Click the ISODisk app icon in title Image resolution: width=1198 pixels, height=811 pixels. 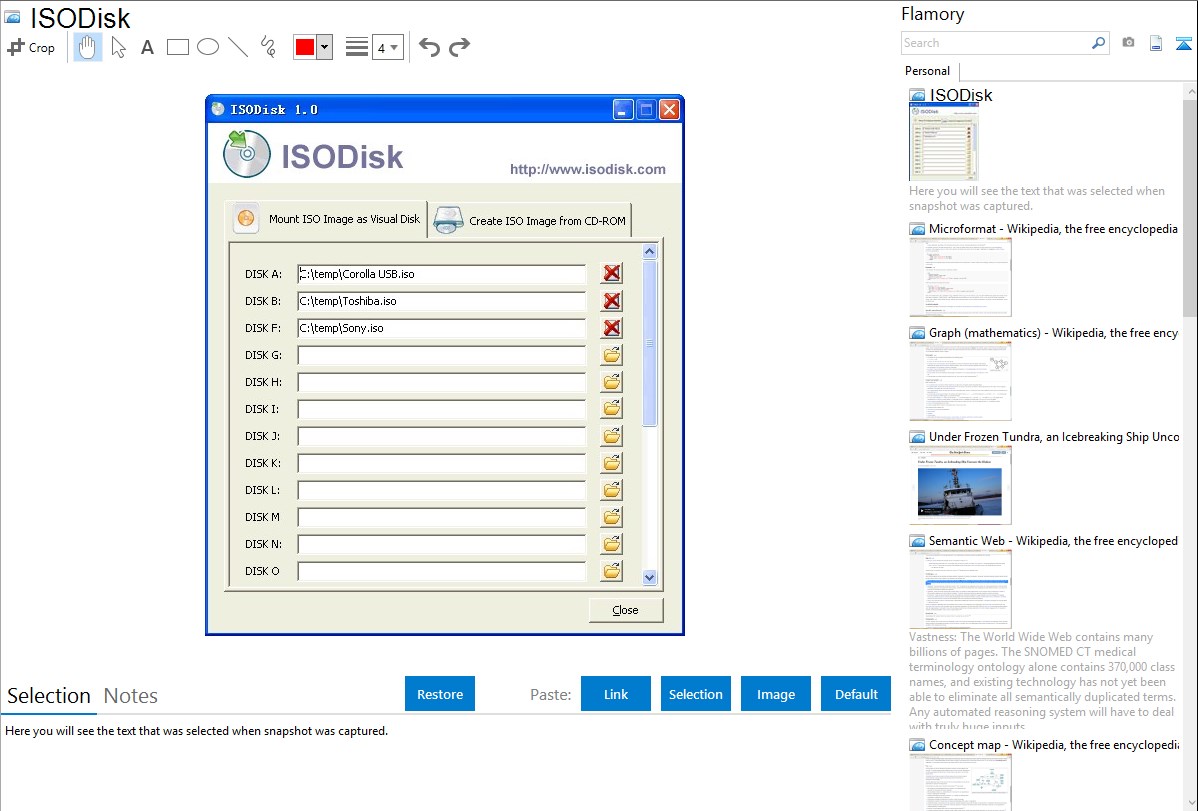[x=218, y=109]
